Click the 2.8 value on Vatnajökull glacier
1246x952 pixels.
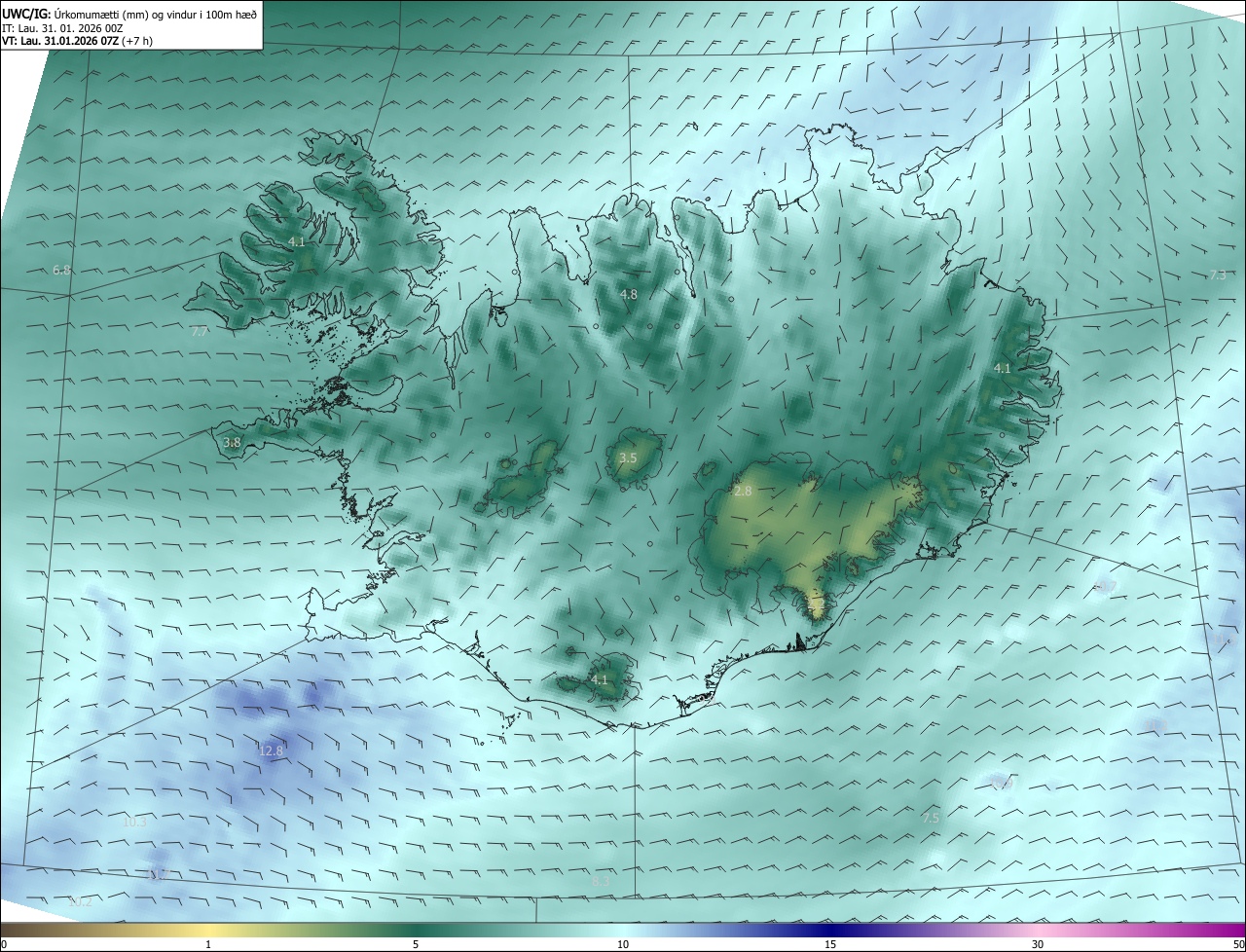click(743, 492)
